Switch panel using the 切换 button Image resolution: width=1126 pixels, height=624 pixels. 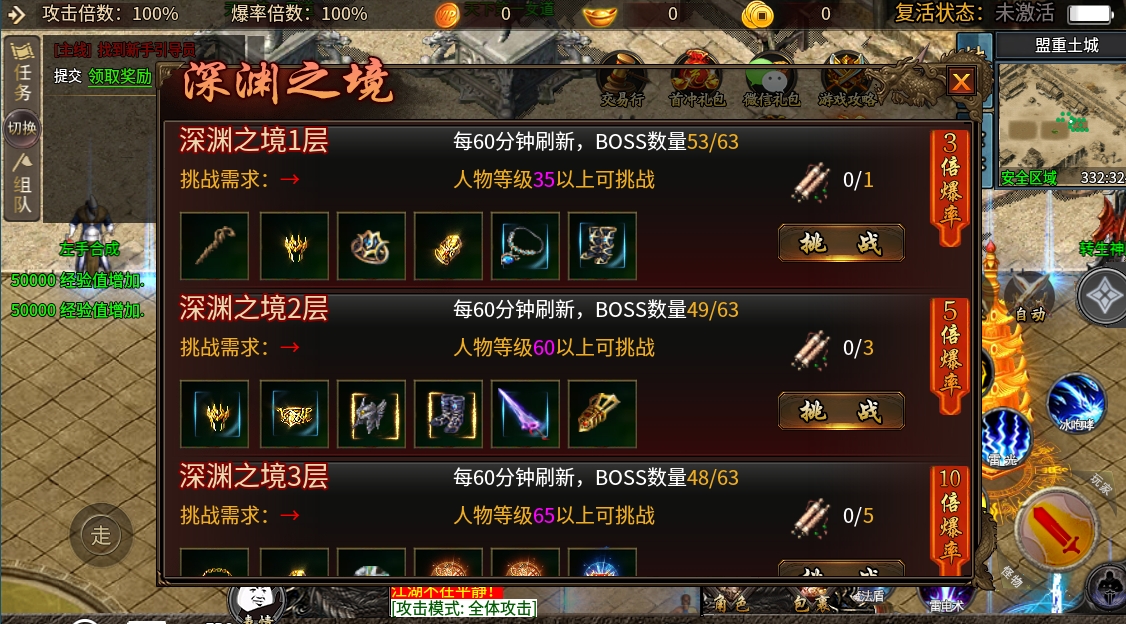(x=22, y=128)
